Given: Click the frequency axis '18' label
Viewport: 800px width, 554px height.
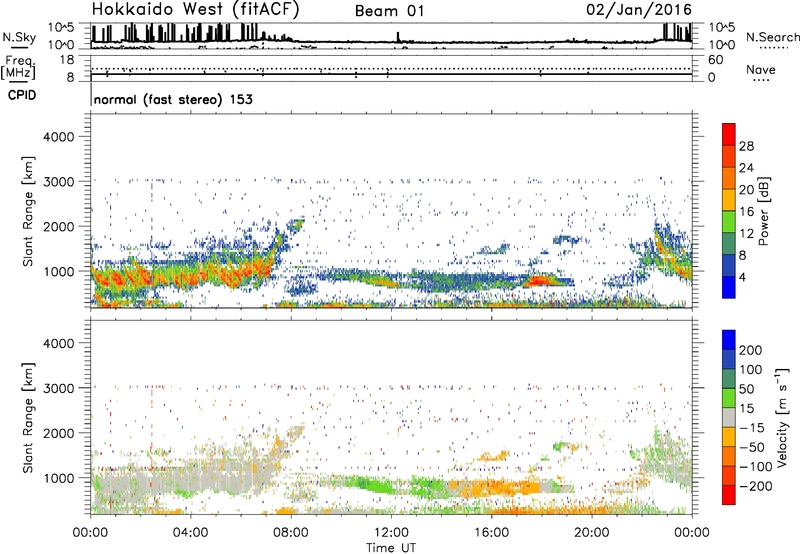Looking at the screenshot, I should click(x=67, y=60).
